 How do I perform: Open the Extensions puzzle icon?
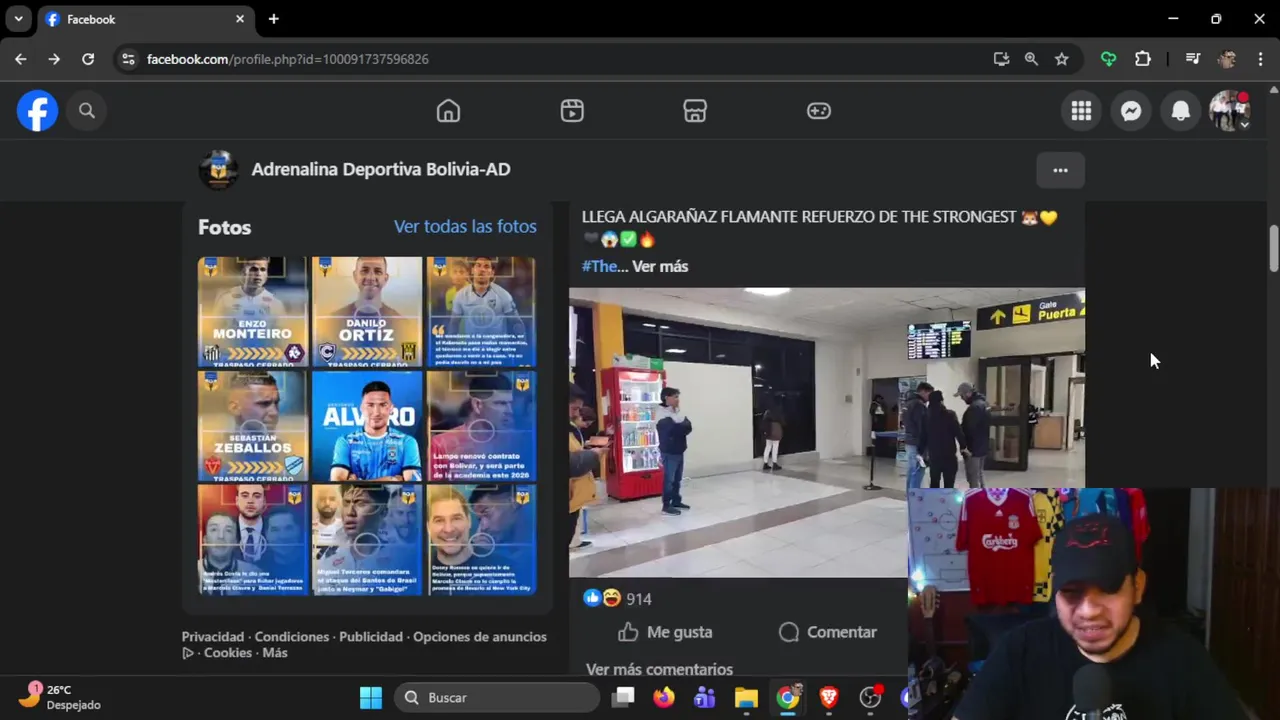click(1143, 59)
